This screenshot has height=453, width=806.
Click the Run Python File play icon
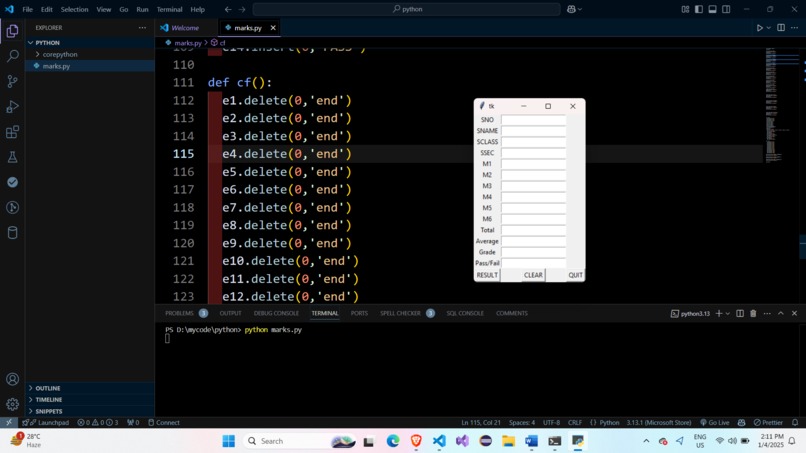tap(759, 28)
